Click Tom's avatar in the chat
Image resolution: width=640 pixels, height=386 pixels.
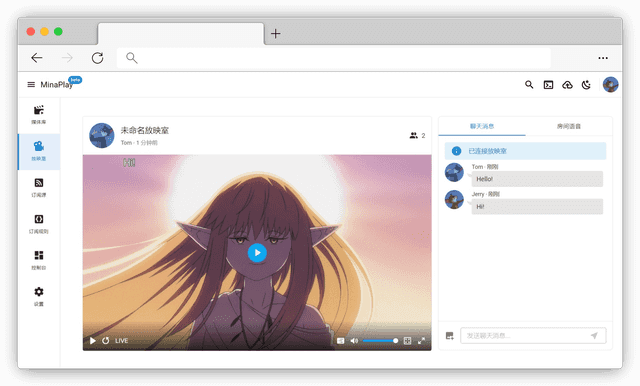454,172
